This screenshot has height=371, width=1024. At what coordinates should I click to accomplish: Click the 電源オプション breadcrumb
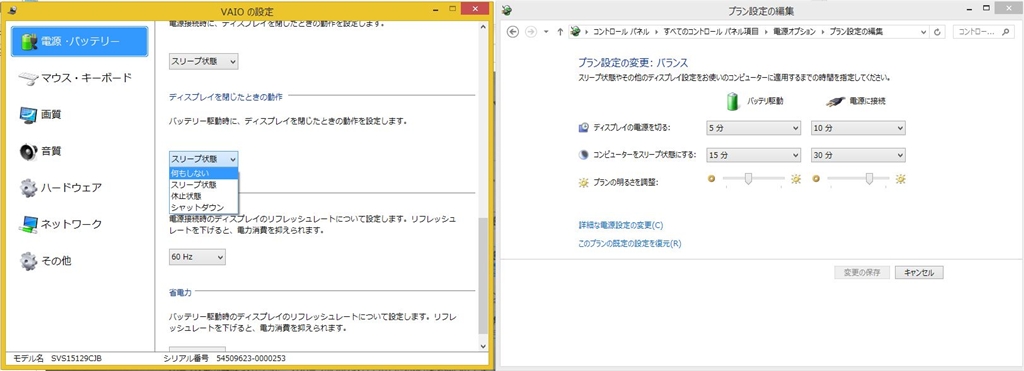794,32
